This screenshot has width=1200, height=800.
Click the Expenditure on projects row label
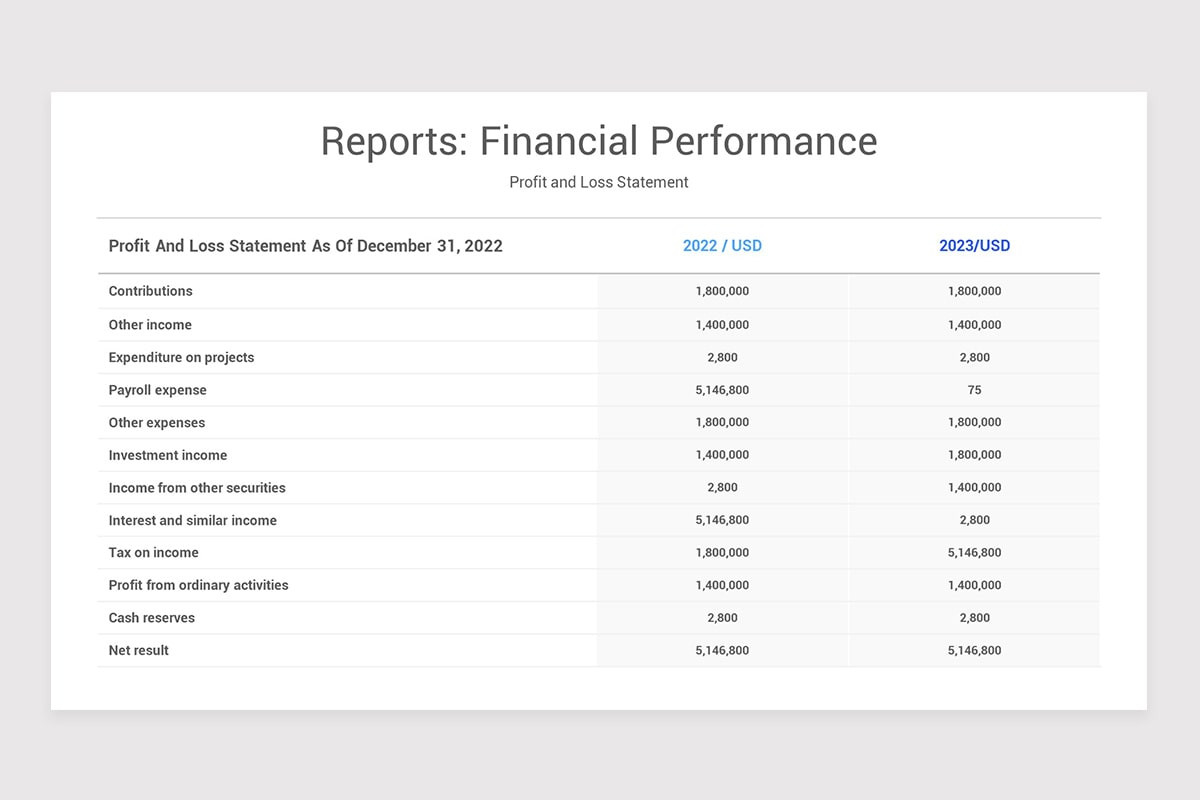coord(181,357)
